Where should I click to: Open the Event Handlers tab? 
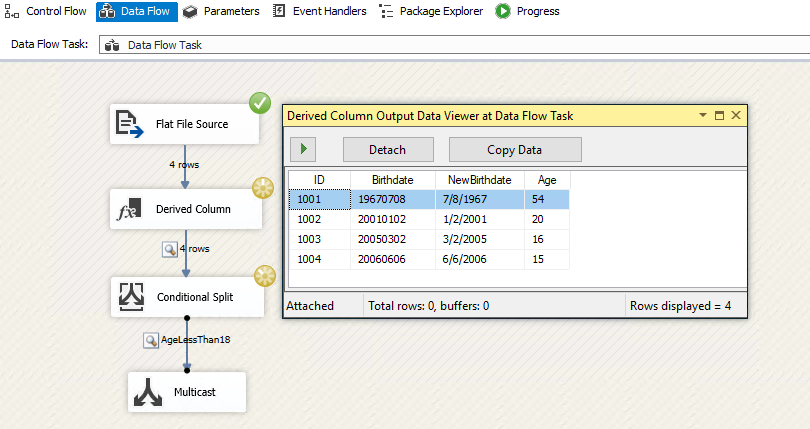pyautogui.click(x=320, y=11)
